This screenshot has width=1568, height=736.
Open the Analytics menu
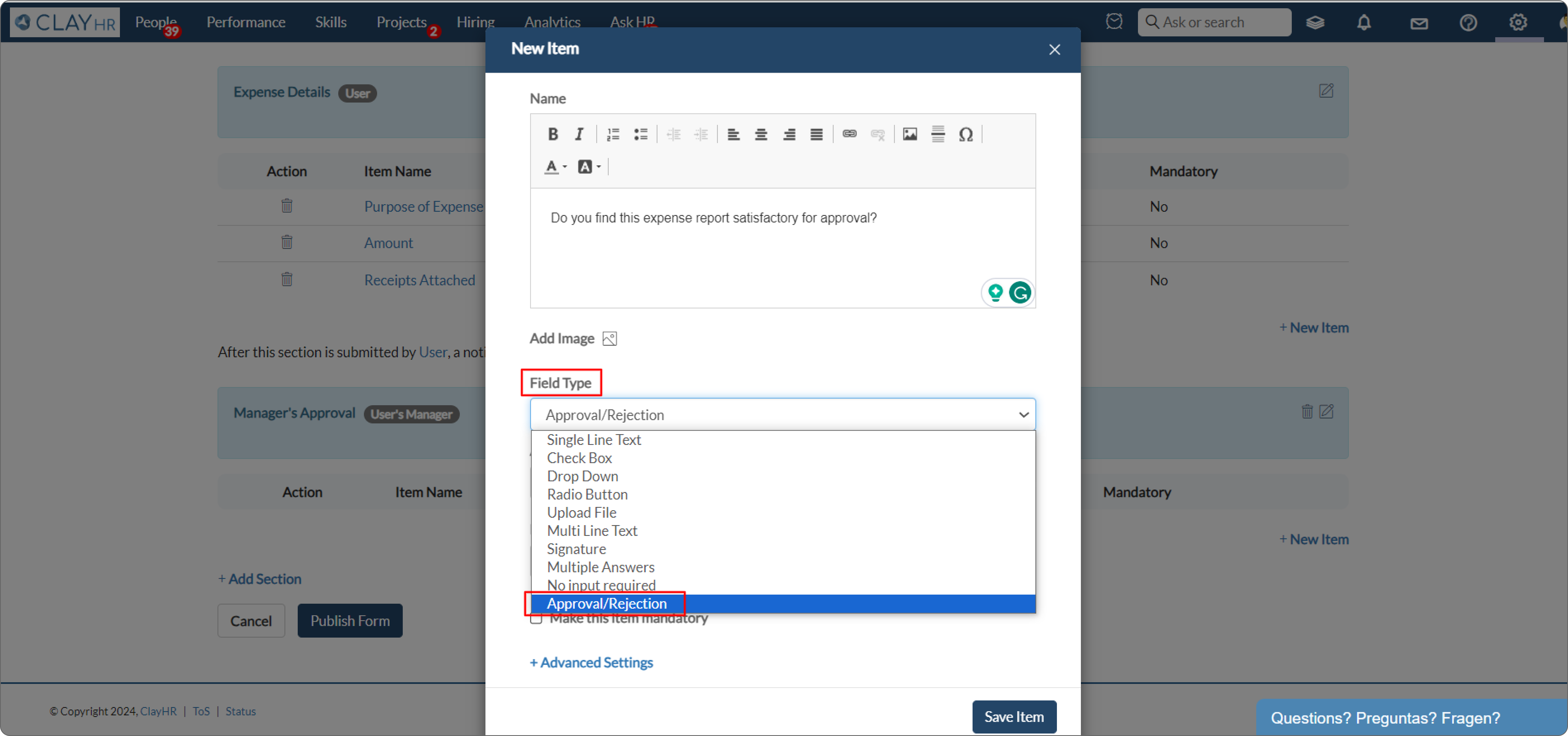[x=552, y=22]
